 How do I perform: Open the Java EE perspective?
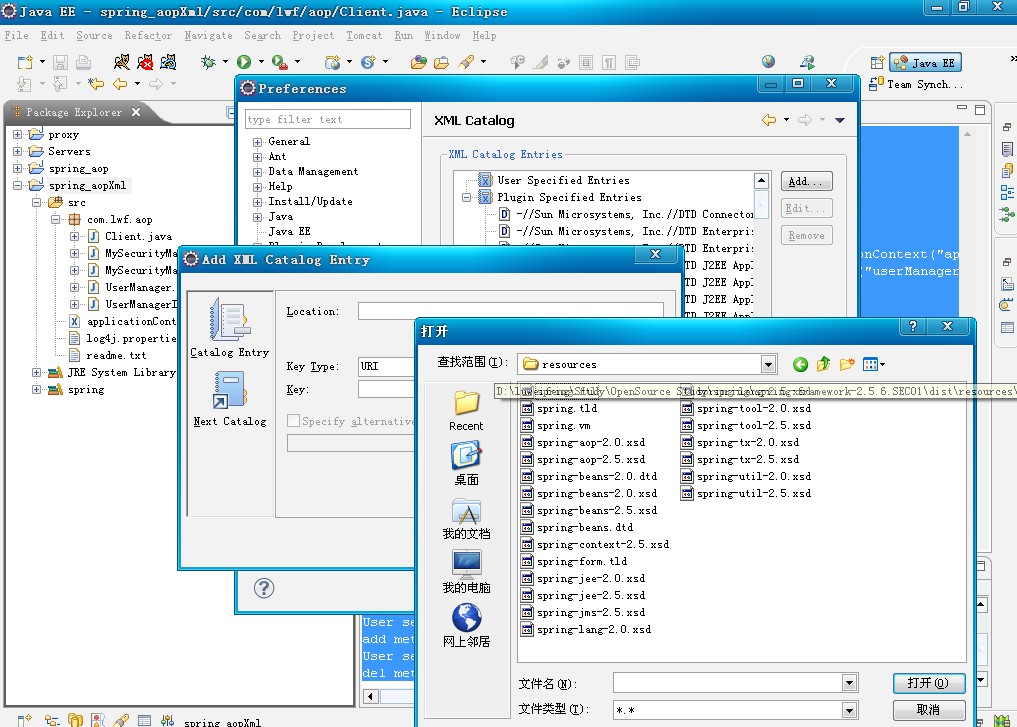point(925,63)
